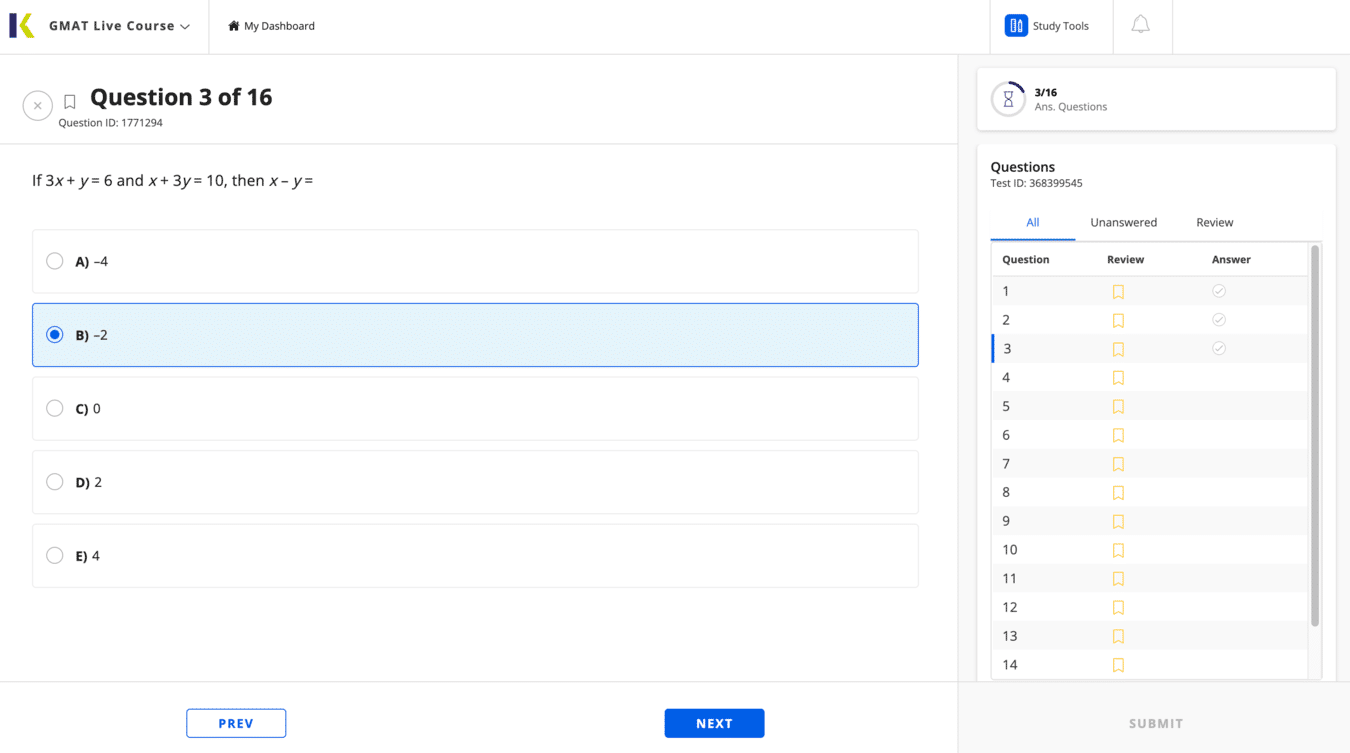The height and width of the screenshot is (753, 1350).
Task: Expand the GMAT Live Course dropdown
Action: coord(185,27)
